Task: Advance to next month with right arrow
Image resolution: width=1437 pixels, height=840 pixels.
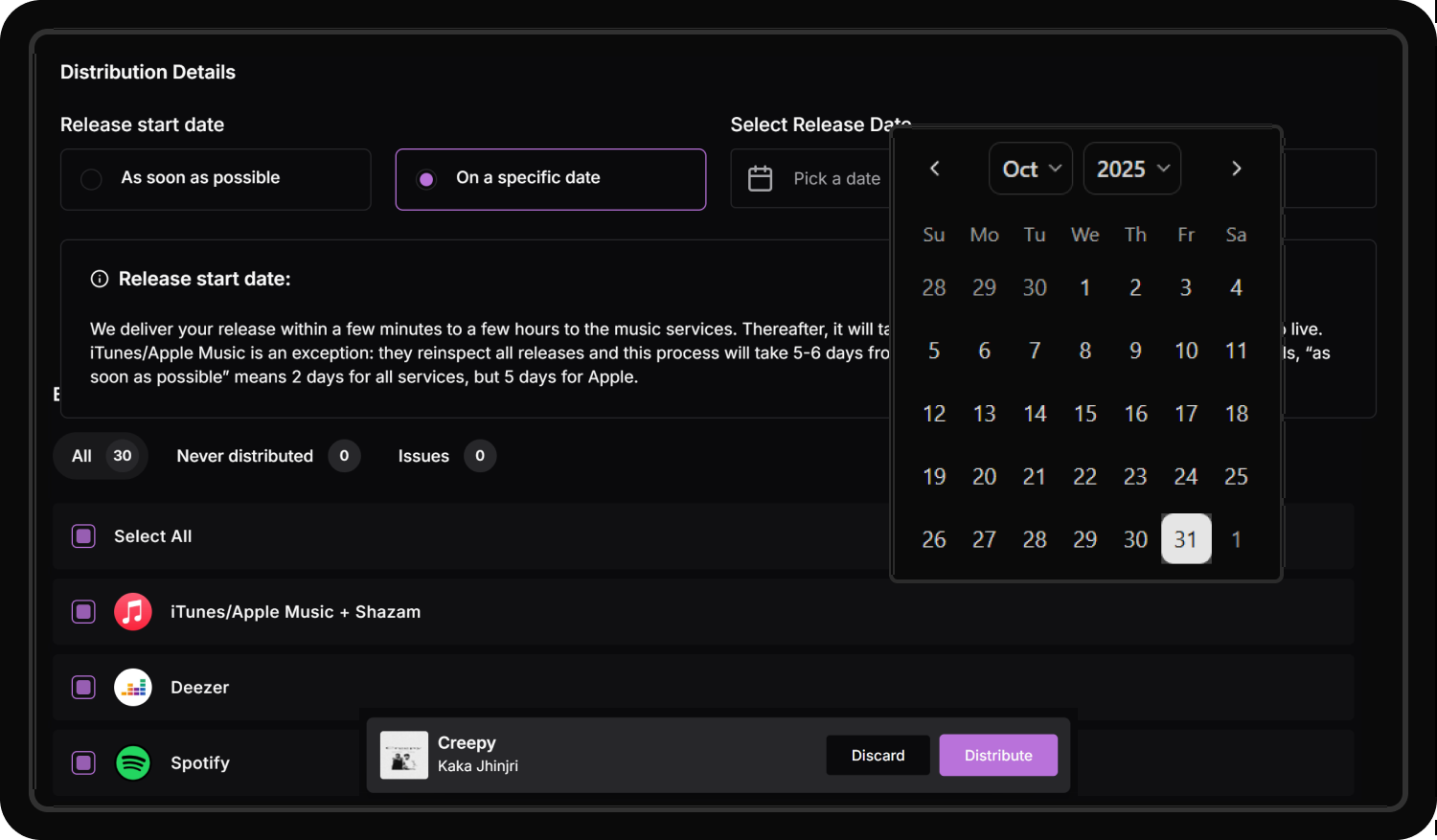Action: point(1236,169)
